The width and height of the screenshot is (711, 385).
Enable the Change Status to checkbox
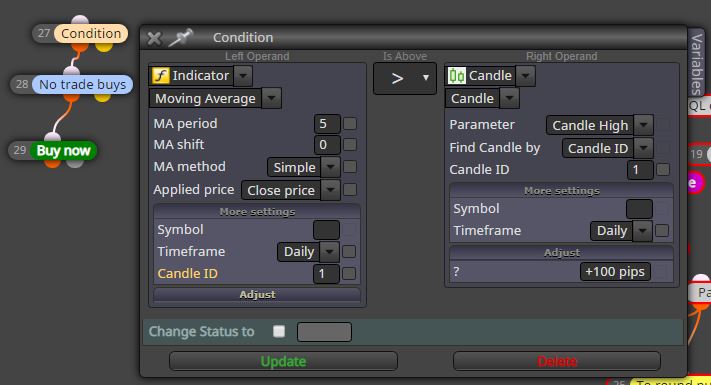279,331
